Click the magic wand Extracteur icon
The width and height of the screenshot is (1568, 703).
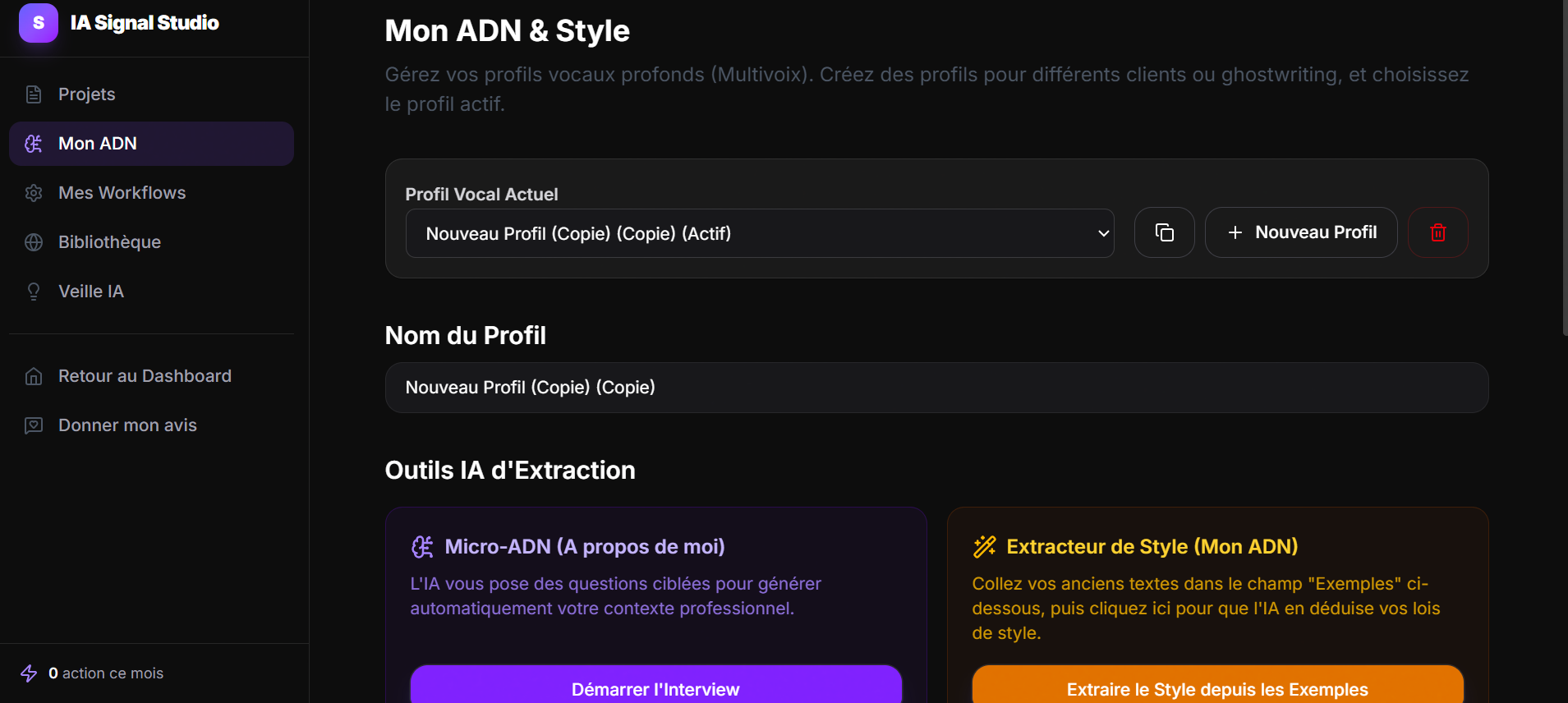pos(984,547)
